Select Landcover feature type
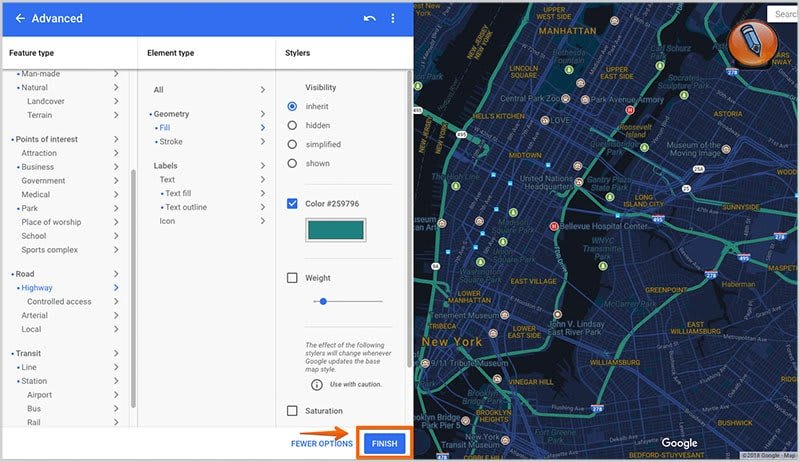Screen dimensions: 800x462 (x=45, y=101)
